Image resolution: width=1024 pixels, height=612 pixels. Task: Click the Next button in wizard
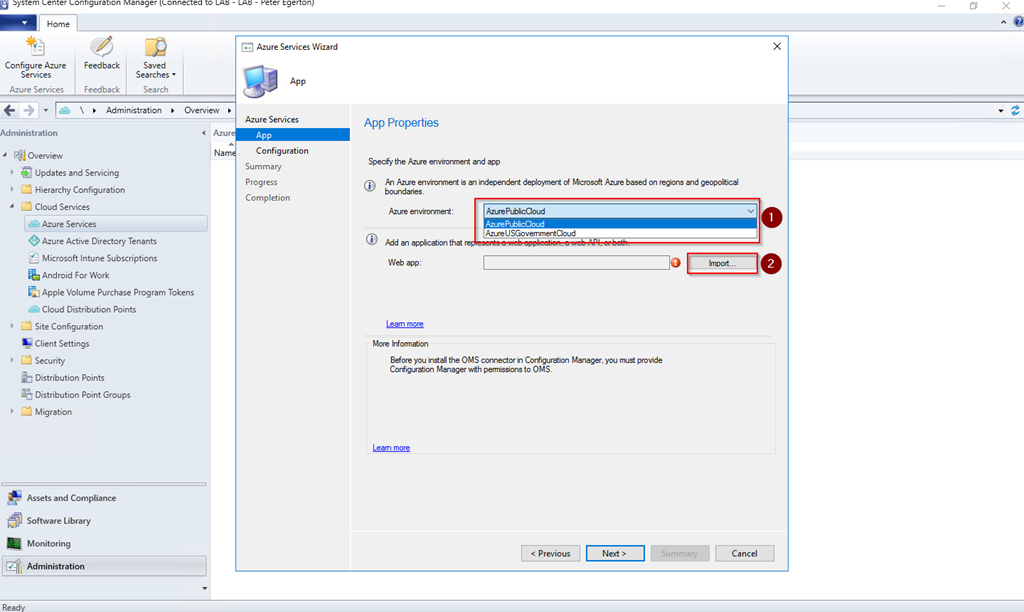[613, 553]
